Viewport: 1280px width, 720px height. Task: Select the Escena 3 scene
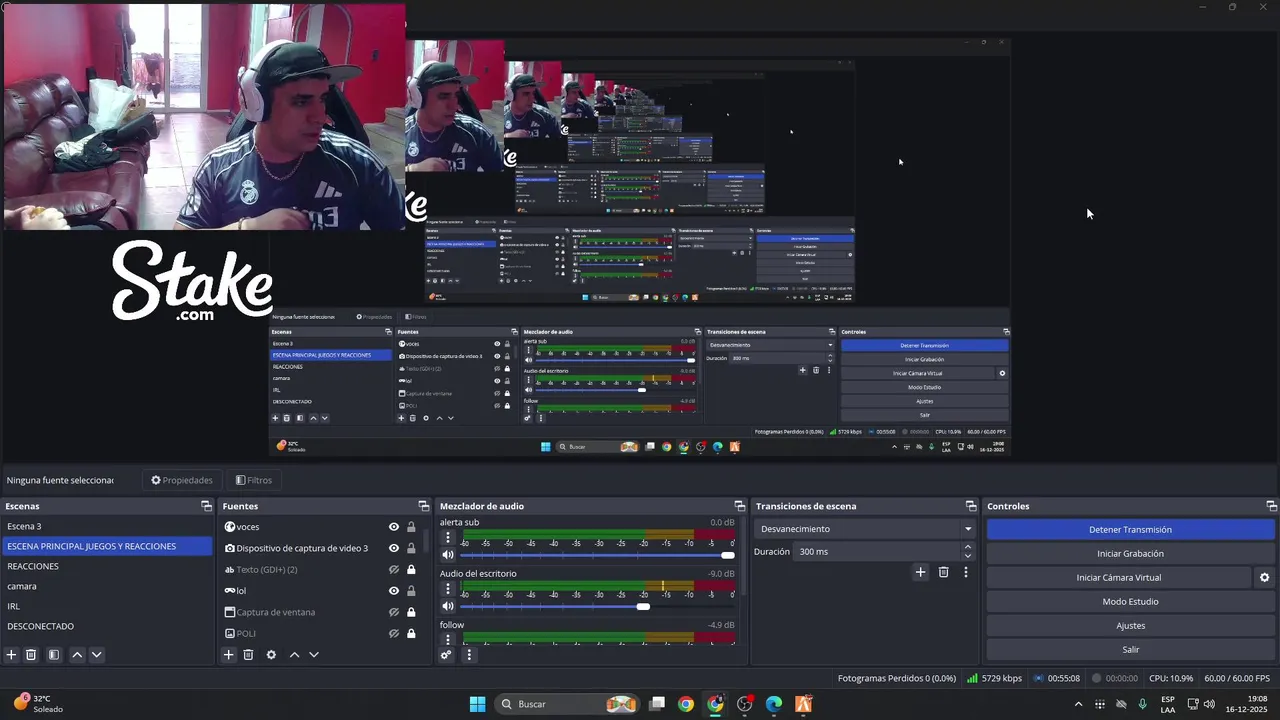107,526
